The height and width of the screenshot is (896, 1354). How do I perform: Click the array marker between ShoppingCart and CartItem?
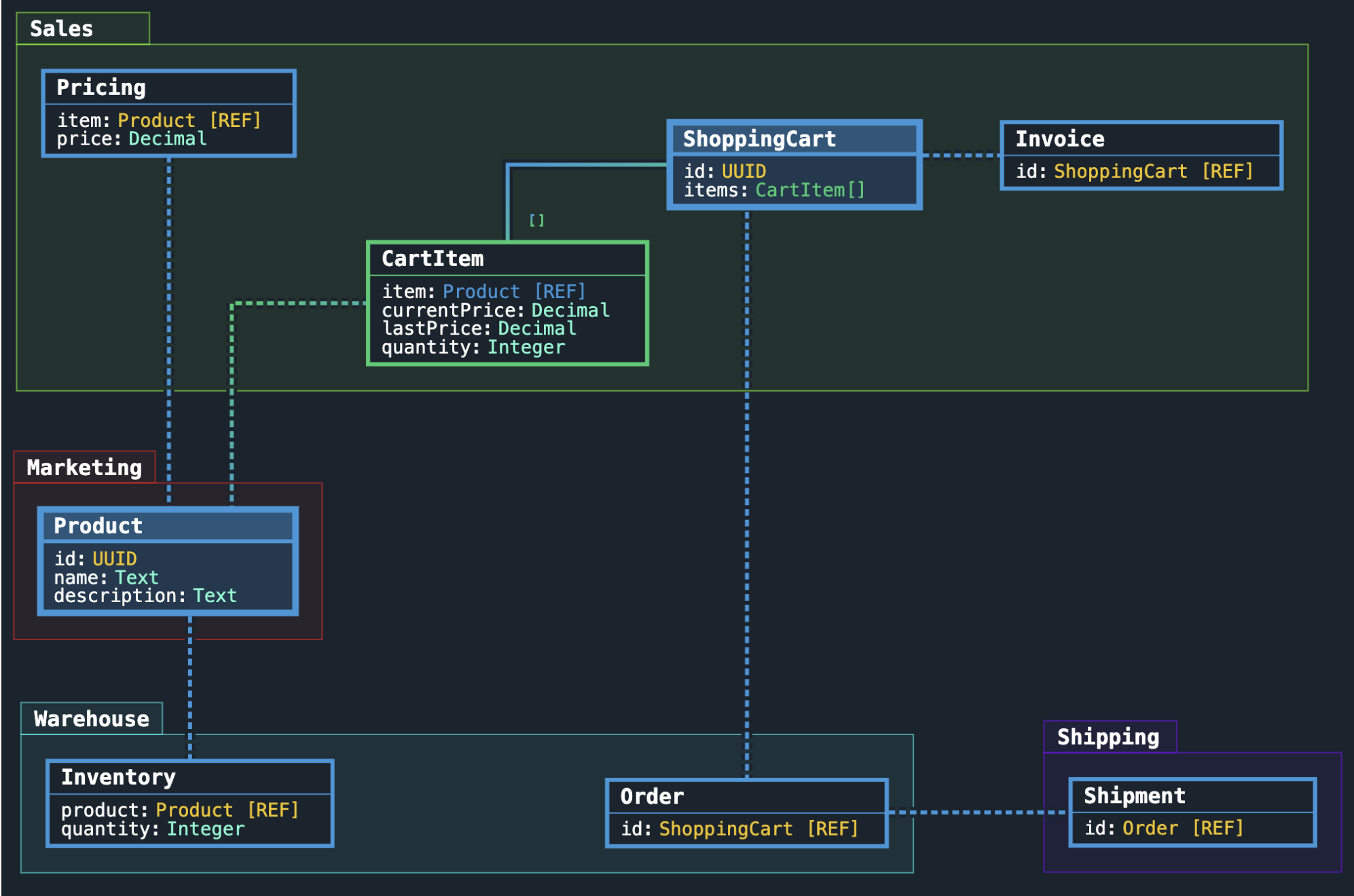(x=536, y=219)
